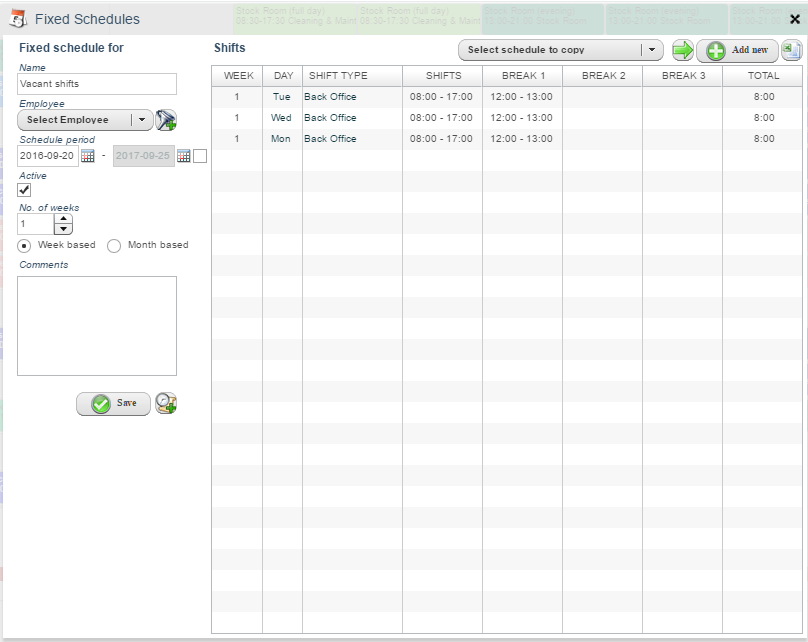This screenshot has width=808, height=642.
Task: Click the 8:00 total in Tue row
Action: pos(764,97)
